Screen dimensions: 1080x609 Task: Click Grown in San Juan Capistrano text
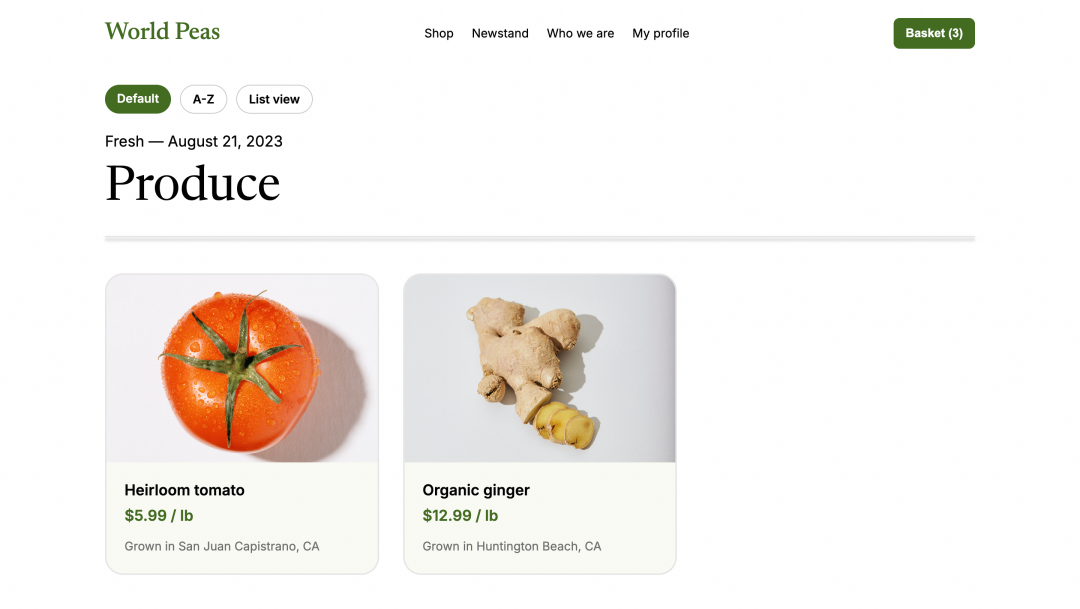pyautogui.click(x=222, y=546)
